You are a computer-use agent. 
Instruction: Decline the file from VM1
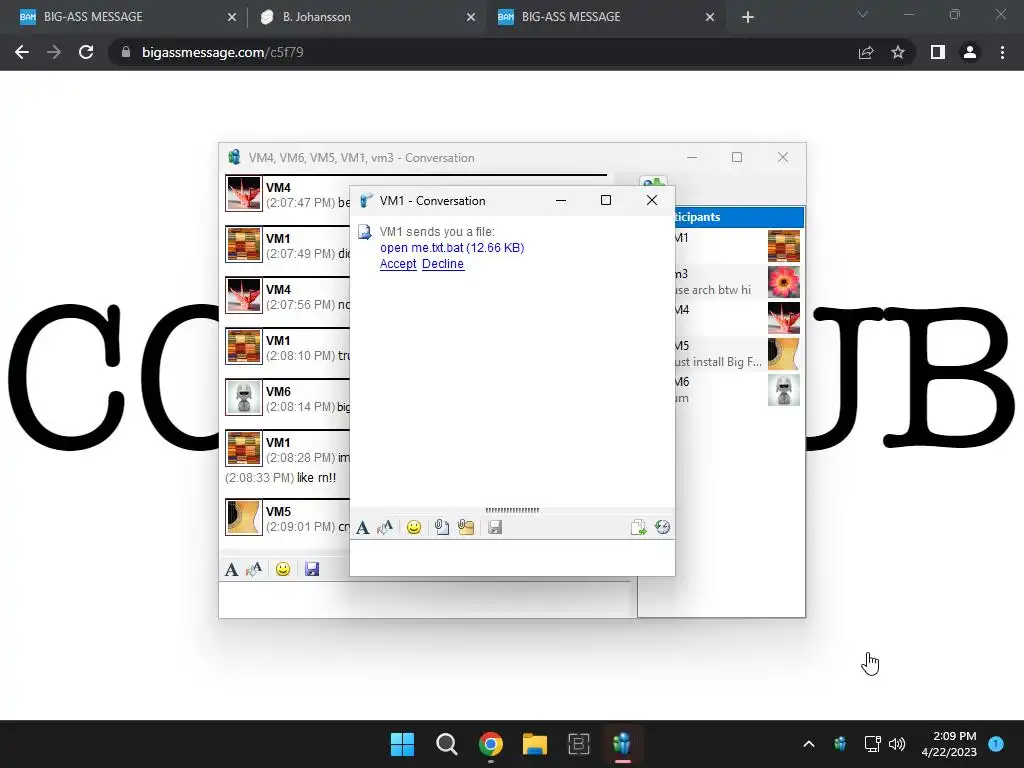[x=443, y=264]
